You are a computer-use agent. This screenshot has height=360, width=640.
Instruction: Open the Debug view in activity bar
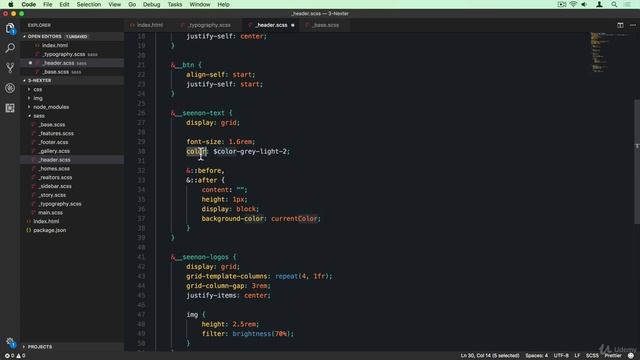[10, 88]
